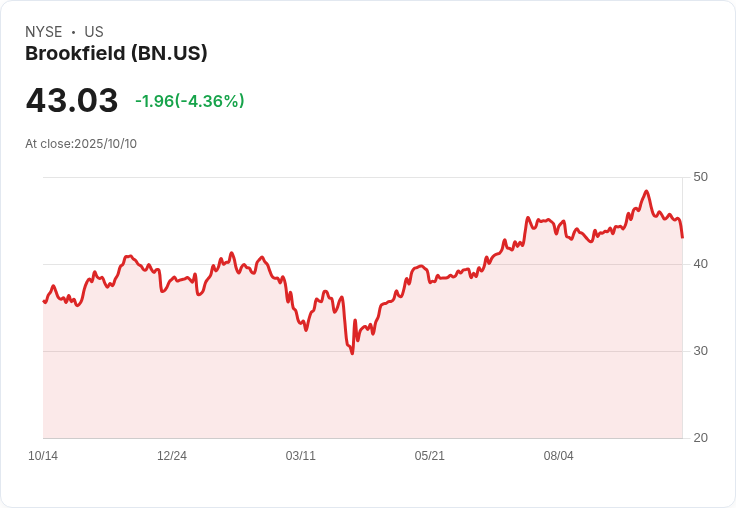
Task: Click the -1.96(-4.36%) price change text
Action: [190, 101]
